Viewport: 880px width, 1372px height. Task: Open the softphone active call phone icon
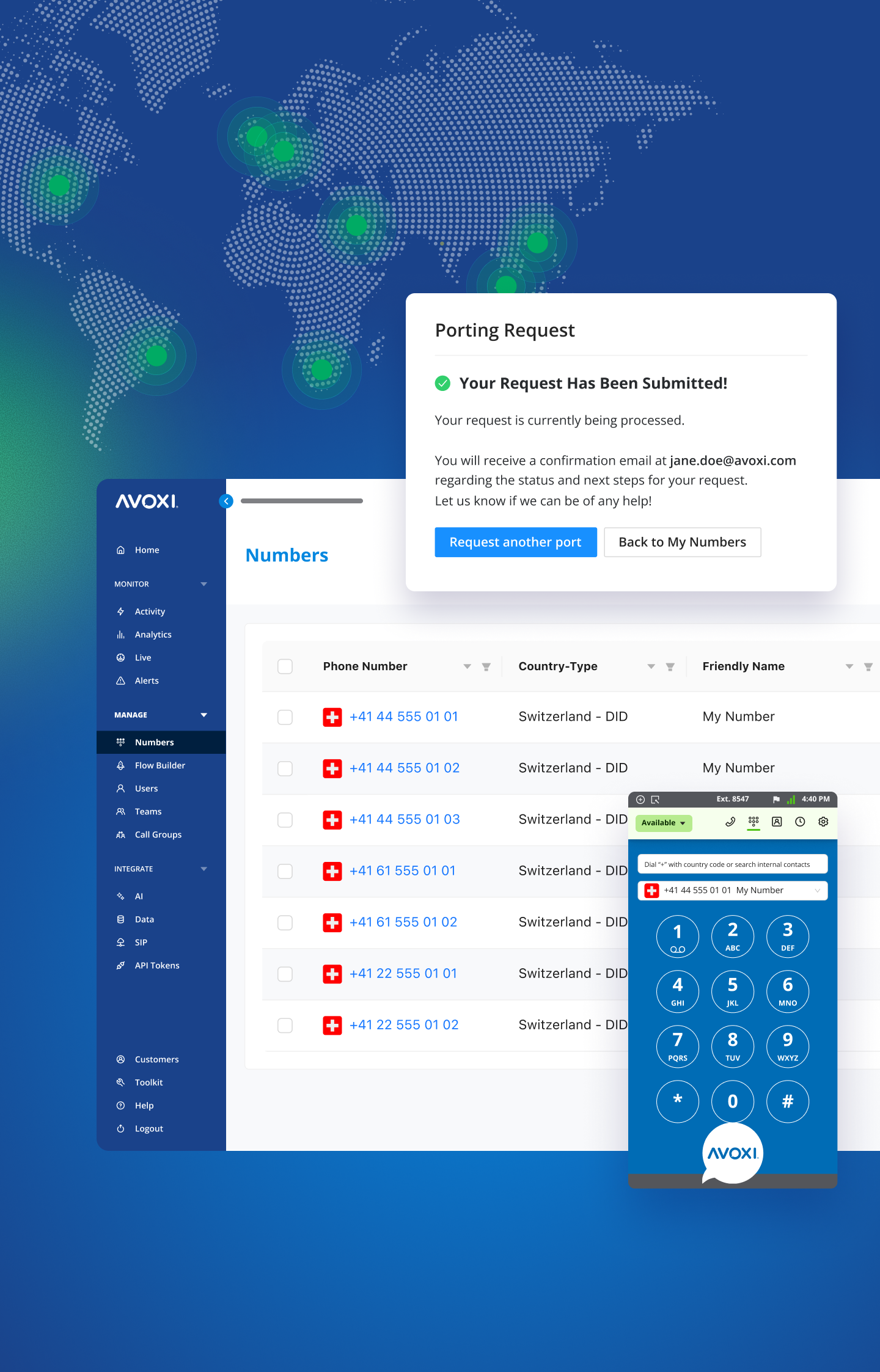tap(730, 822)
